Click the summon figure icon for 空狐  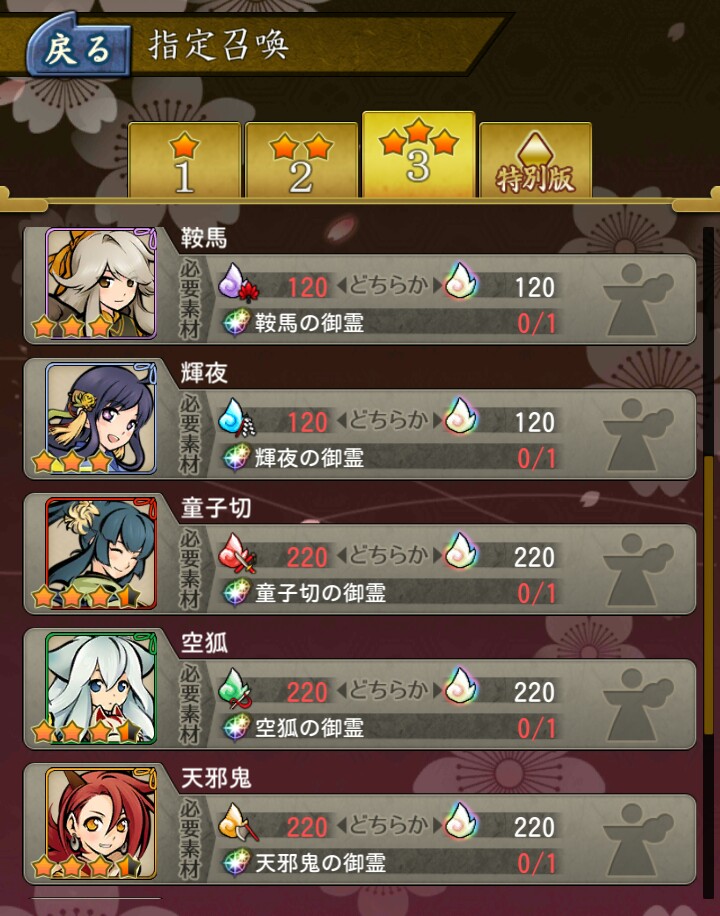[638, 704]
